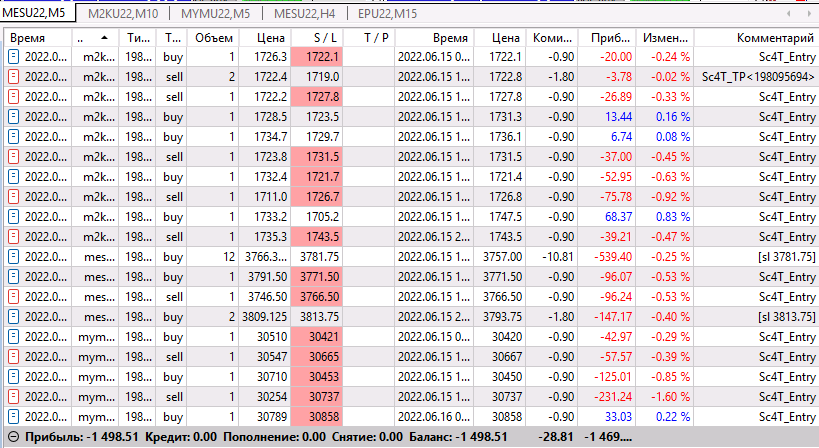819x448 pixels.
Task: Click highlighted S/L cell 1722.1
Action: [317, 56]
